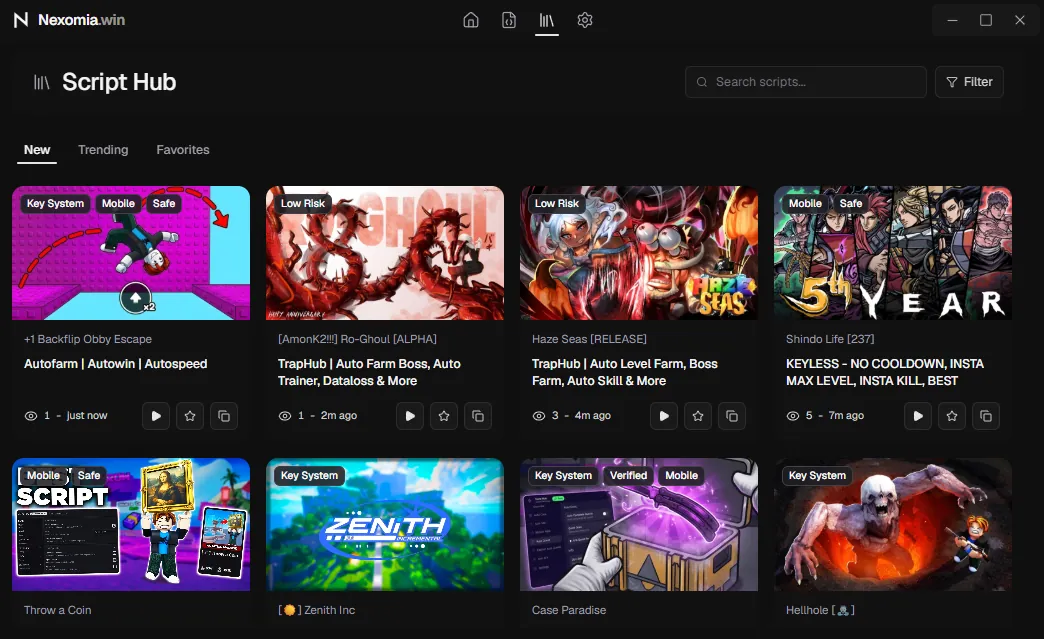The width and height of the screenshot is (1044, 639).
Task: Open the script editor file icon
Action: [509, 20]
